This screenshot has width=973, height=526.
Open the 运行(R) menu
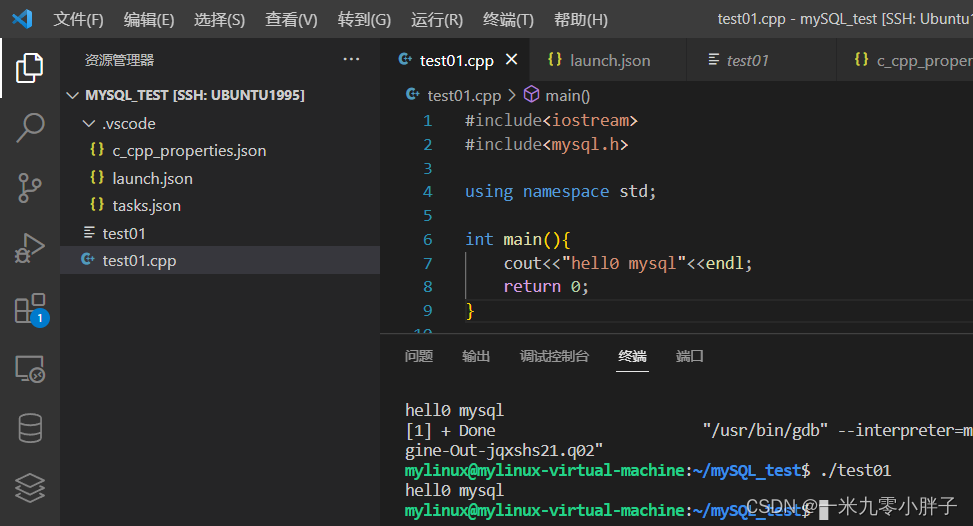[x=437, y=20]
